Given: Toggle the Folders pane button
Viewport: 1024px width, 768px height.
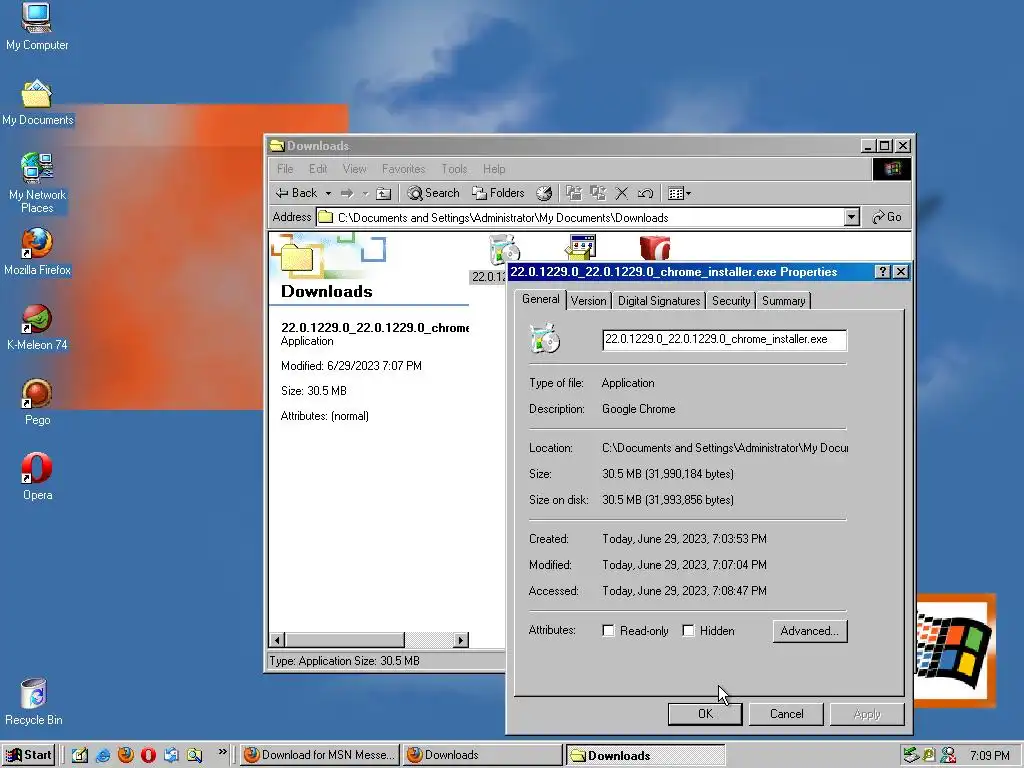Looking at the screenshot, I should click(x=498, y=193).
